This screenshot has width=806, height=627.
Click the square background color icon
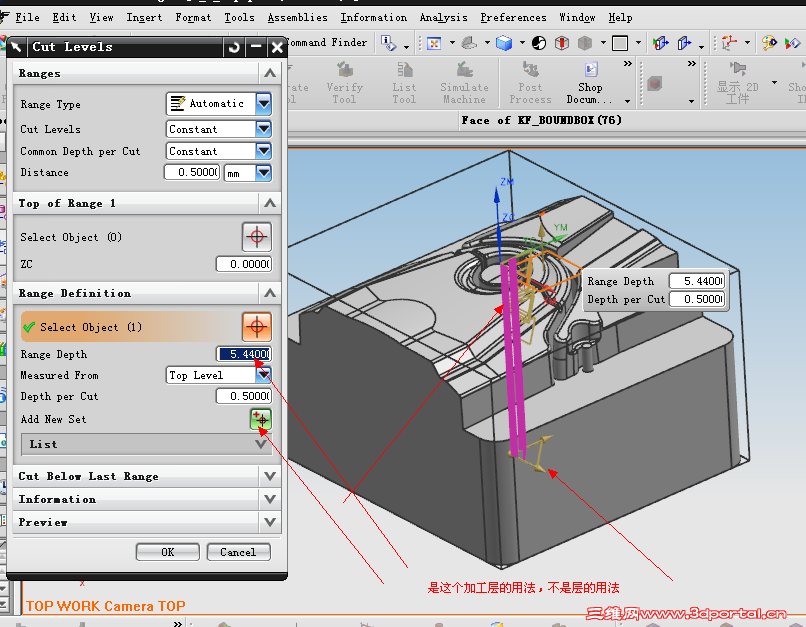tap(620, 43)
